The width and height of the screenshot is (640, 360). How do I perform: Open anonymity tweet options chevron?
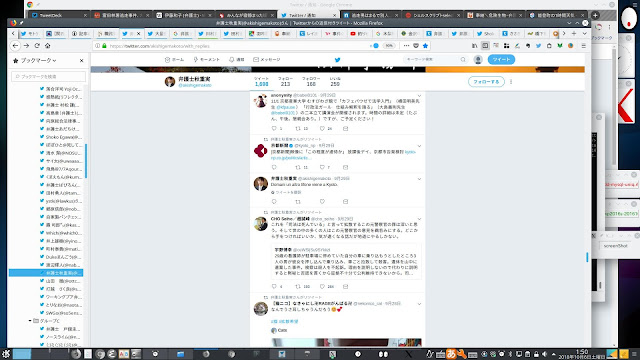pos(419,96)
